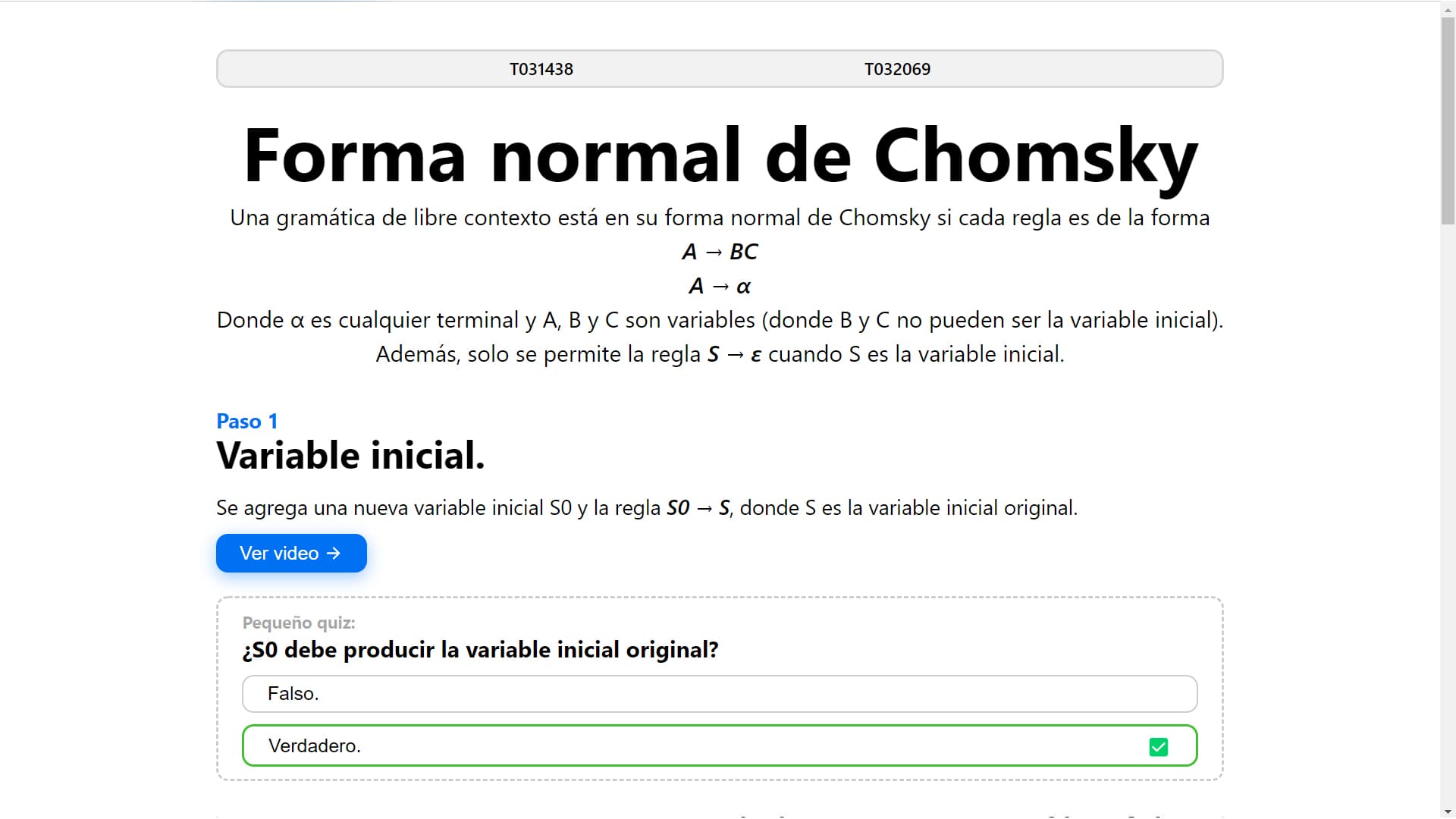Click the A → α rule formula
Screen dimensions: 1456x819
tap(720, 286)
